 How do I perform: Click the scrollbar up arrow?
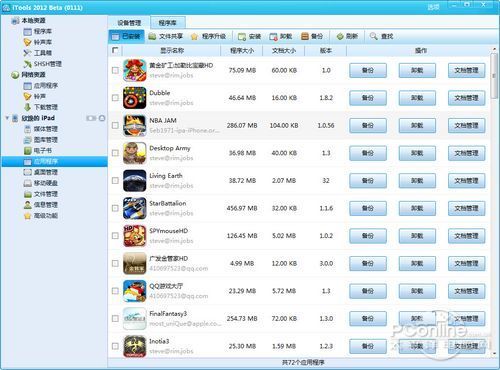coord(494,50)
